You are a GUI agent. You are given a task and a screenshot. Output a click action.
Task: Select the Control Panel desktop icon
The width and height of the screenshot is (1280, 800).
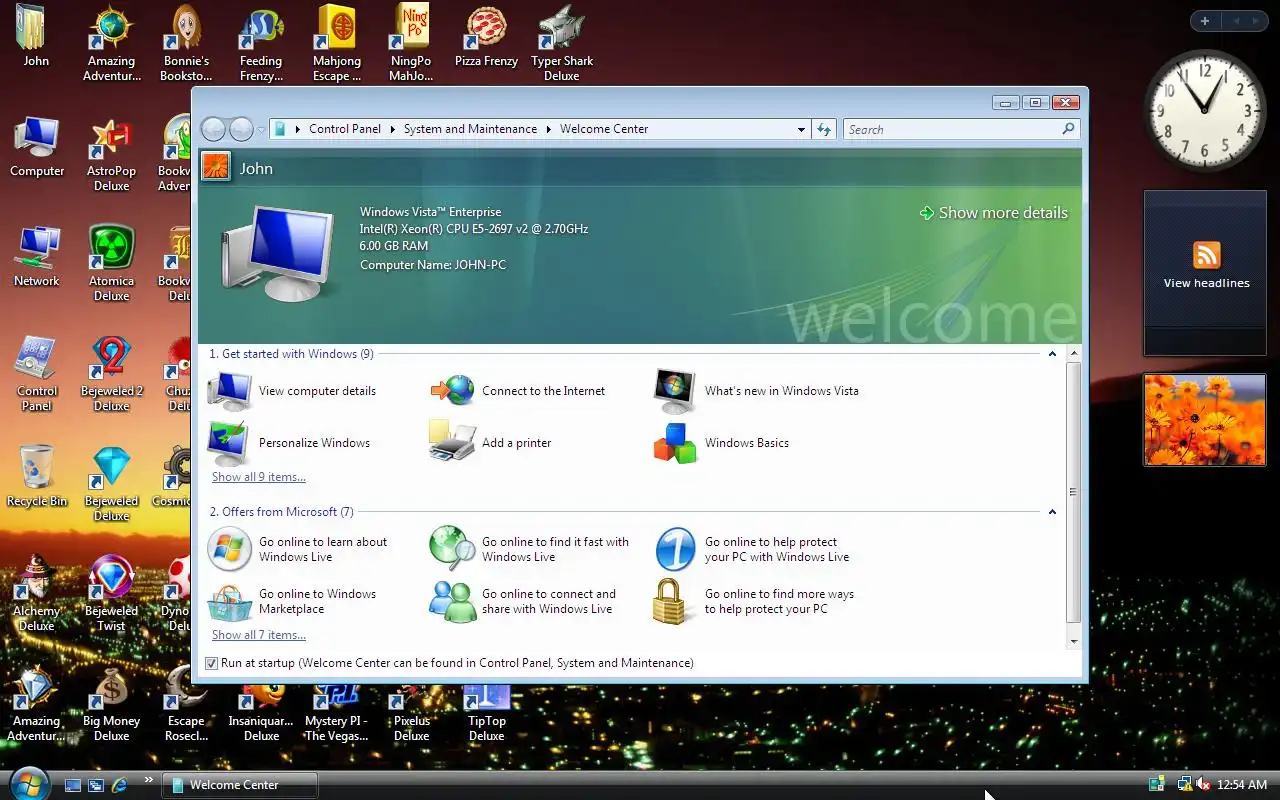(37, 373)
